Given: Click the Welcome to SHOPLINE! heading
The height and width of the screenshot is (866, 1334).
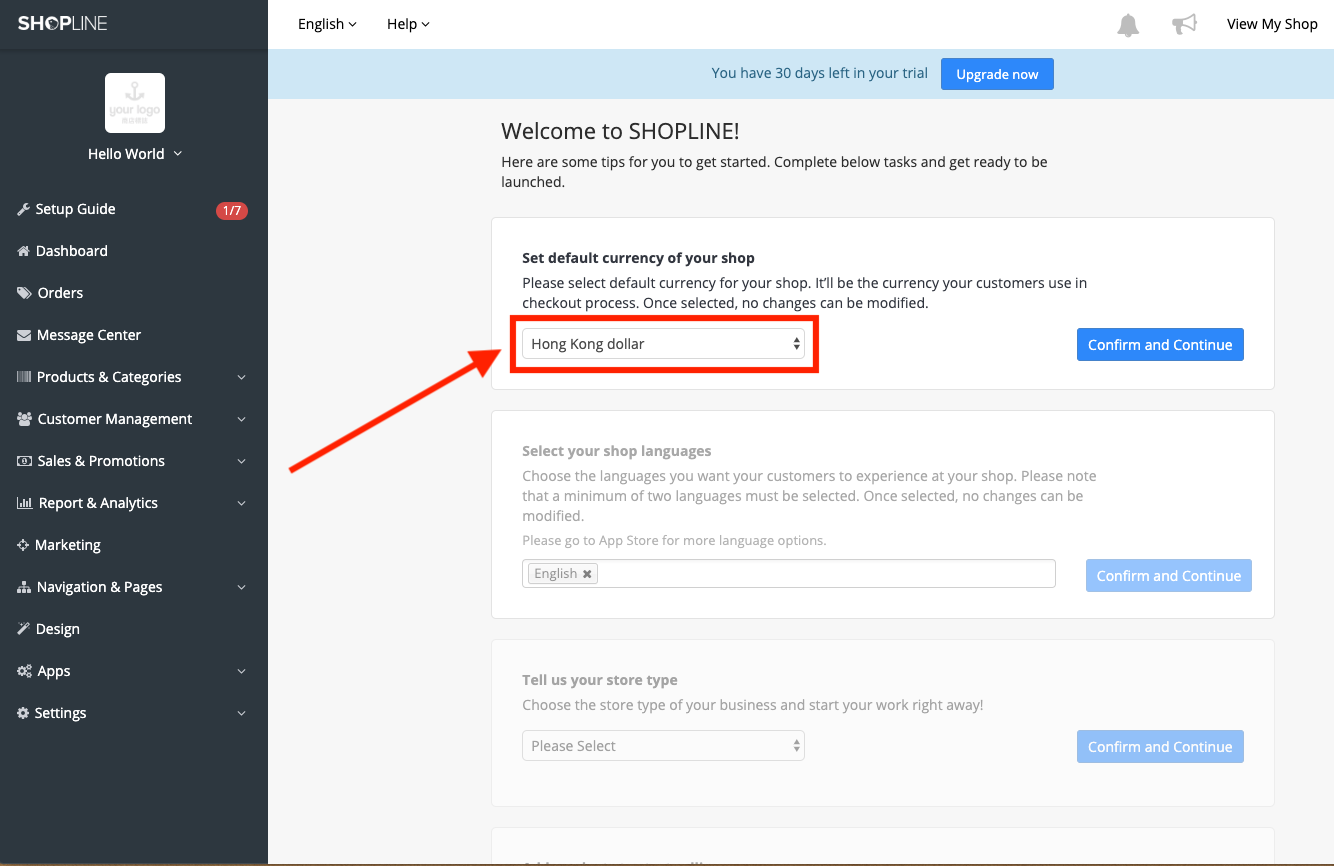Looking at the screenshot, I should [620, 131].
